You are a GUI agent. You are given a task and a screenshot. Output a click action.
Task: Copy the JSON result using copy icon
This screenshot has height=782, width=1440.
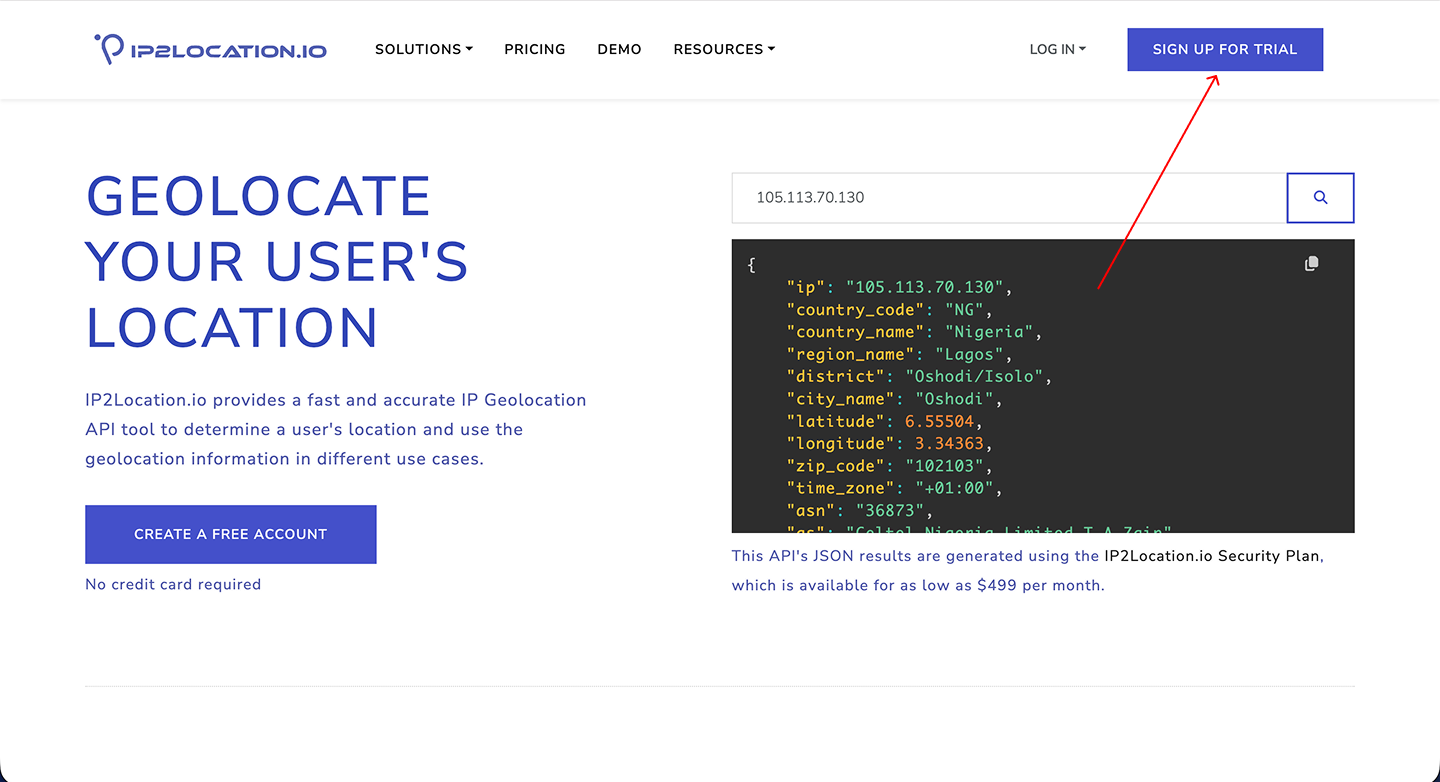[1311, 264]
